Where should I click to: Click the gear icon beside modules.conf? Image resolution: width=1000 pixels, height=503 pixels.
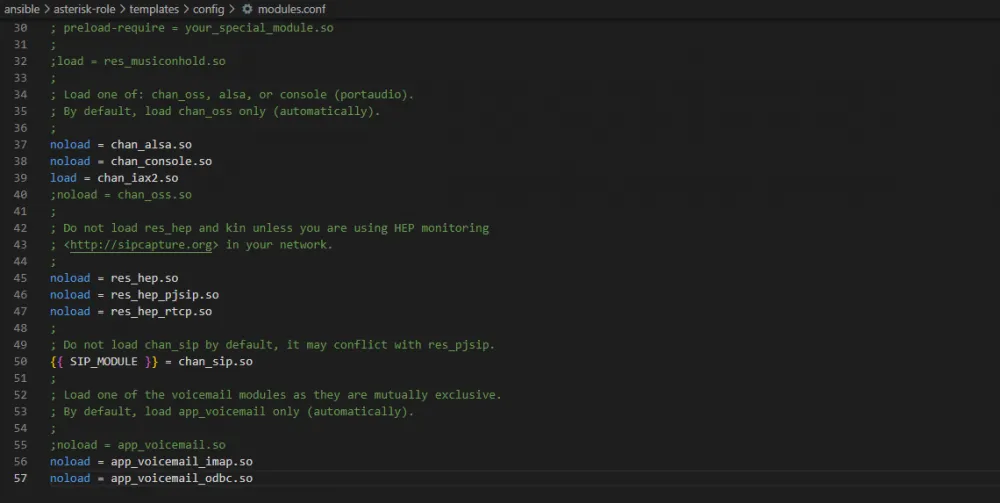pos(247,9)
